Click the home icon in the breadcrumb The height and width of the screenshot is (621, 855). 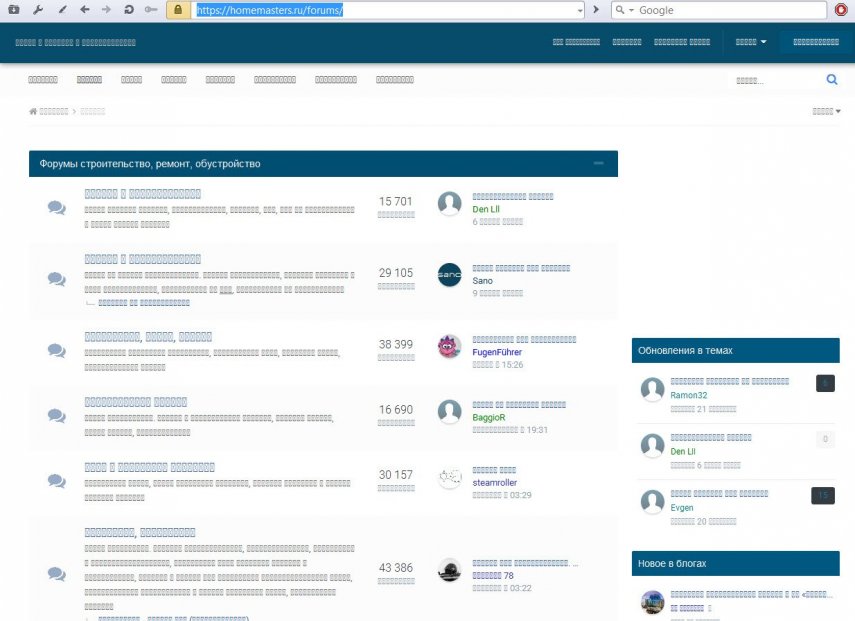click(33, 111)
